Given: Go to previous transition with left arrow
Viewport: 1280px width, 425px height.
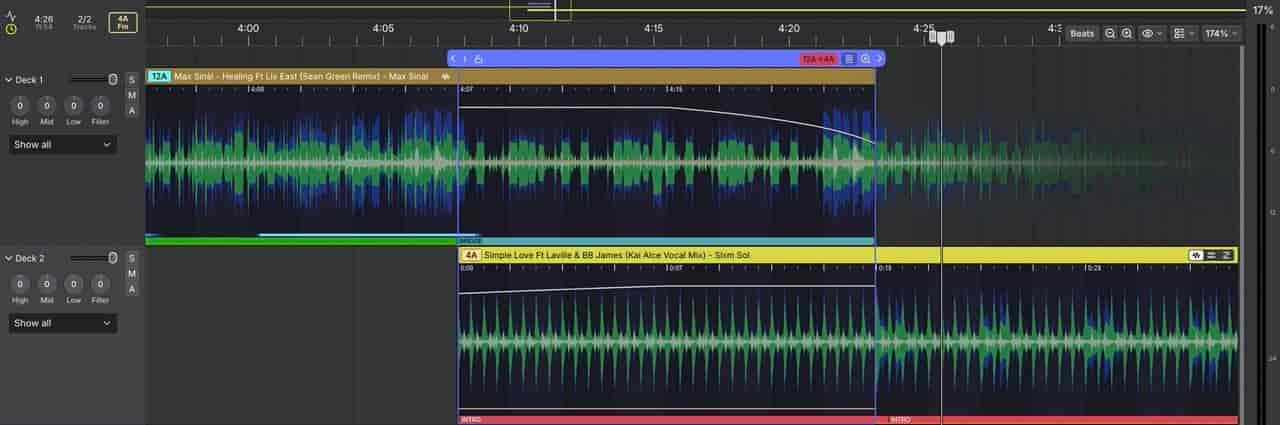Looking at the screenshot, I should pyautogui.click(x=453, y=59).
